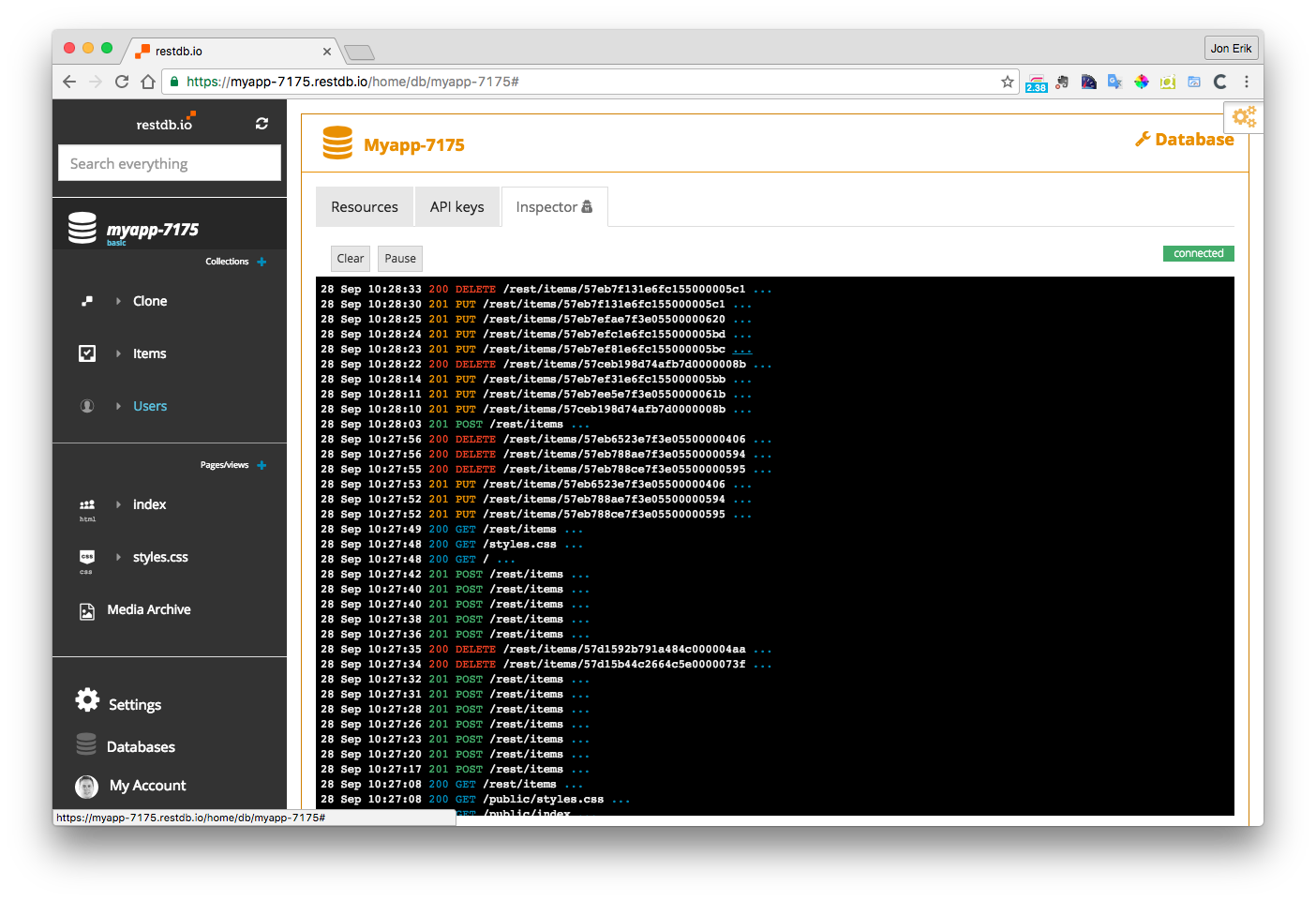1316x901 pixels.
Task: Click the Items collection checkbox icon
Action: pyautogui.click(x=87, y=353)
